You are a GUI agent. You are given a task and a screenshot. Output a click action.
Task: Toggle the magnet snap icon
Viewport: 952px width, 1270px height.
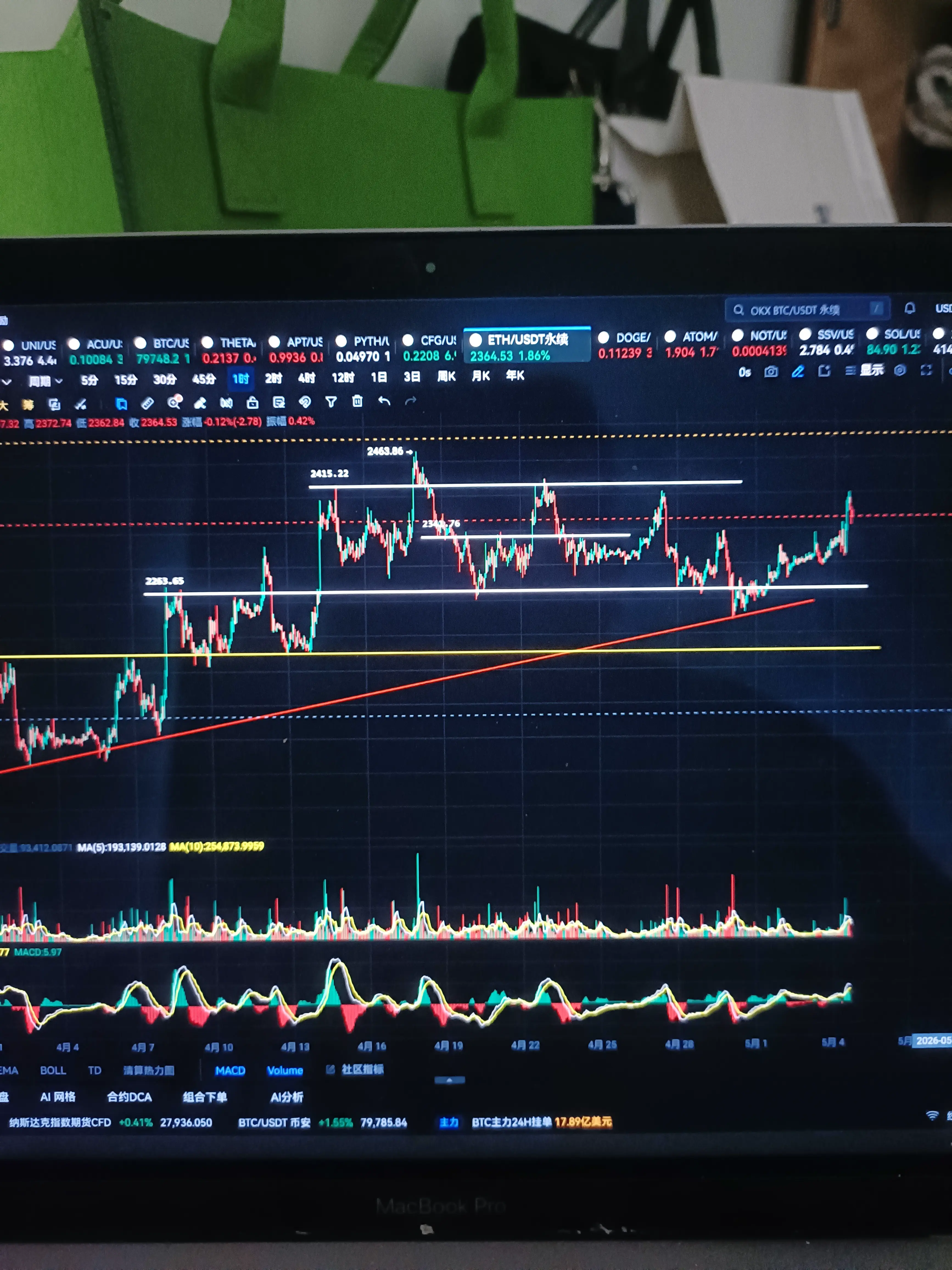click(x=305, y=402)
